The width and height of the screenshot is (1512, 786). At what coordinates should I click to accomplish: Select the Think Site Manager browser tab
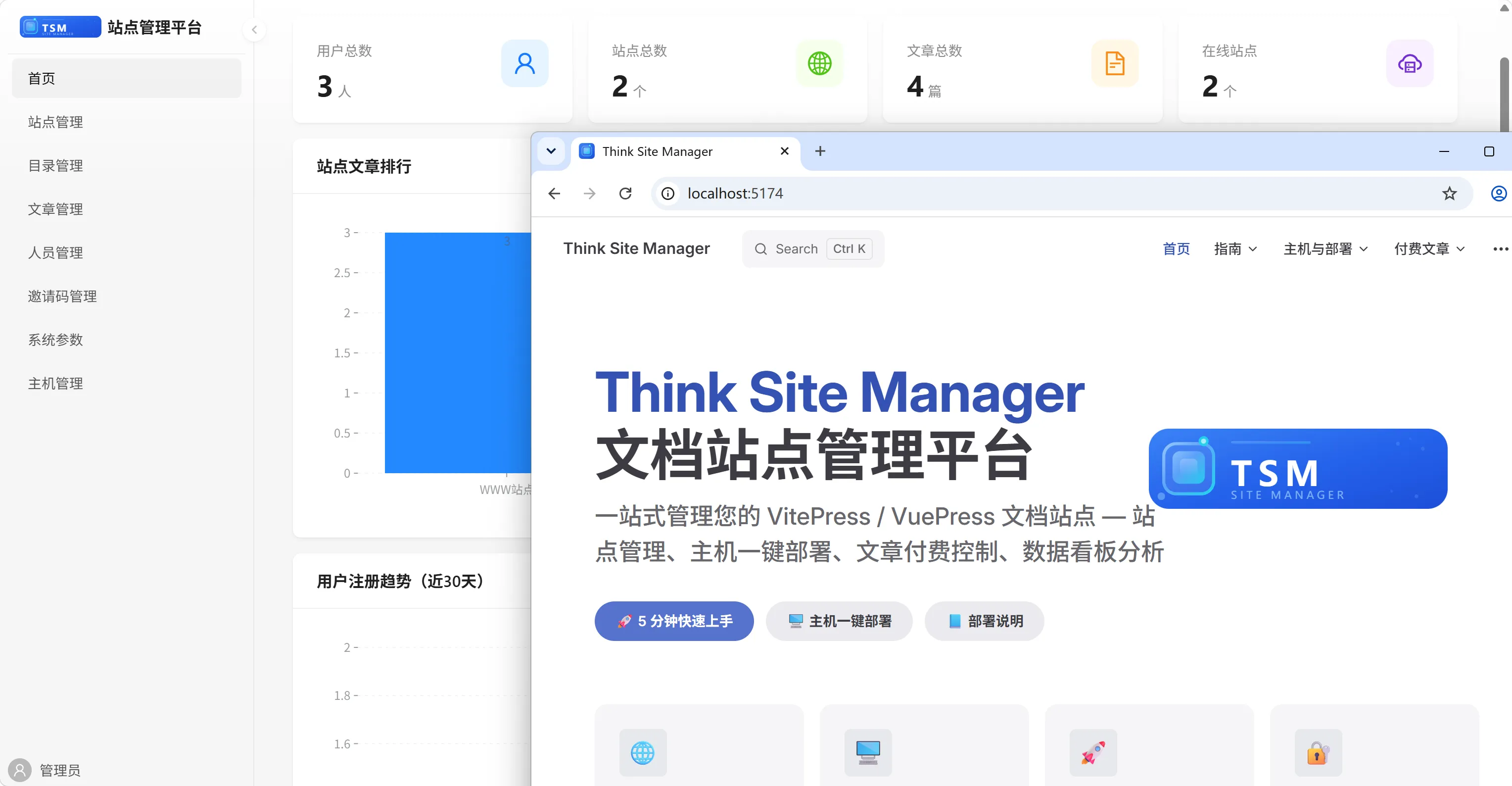pyautogui.click(x=685, y=151)
